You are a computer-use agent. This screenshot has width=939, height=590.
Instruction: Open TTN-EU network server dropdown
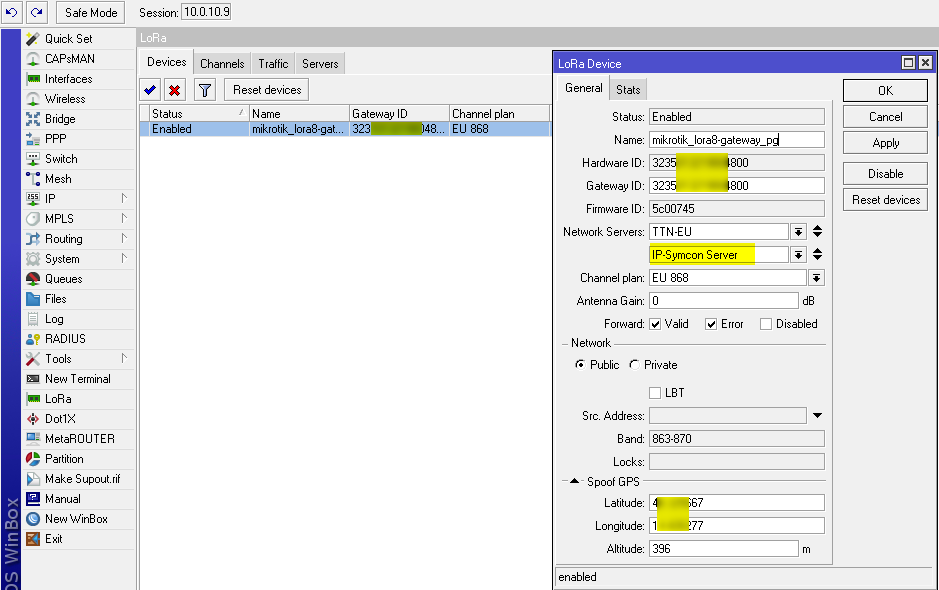(798, 232)
